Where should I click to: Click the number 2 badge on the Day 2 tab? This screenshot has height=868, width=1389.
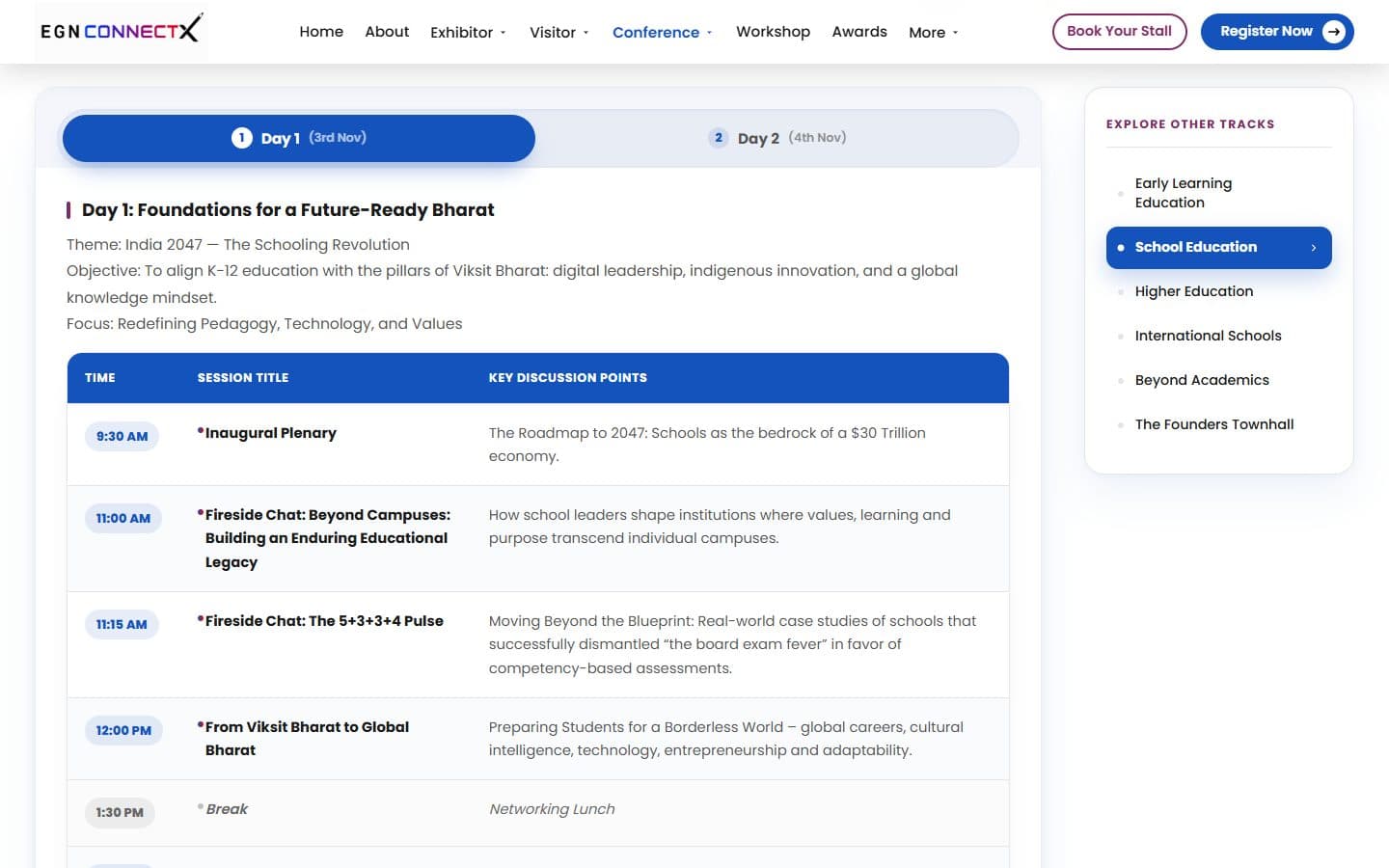click(x=719, y=138)
